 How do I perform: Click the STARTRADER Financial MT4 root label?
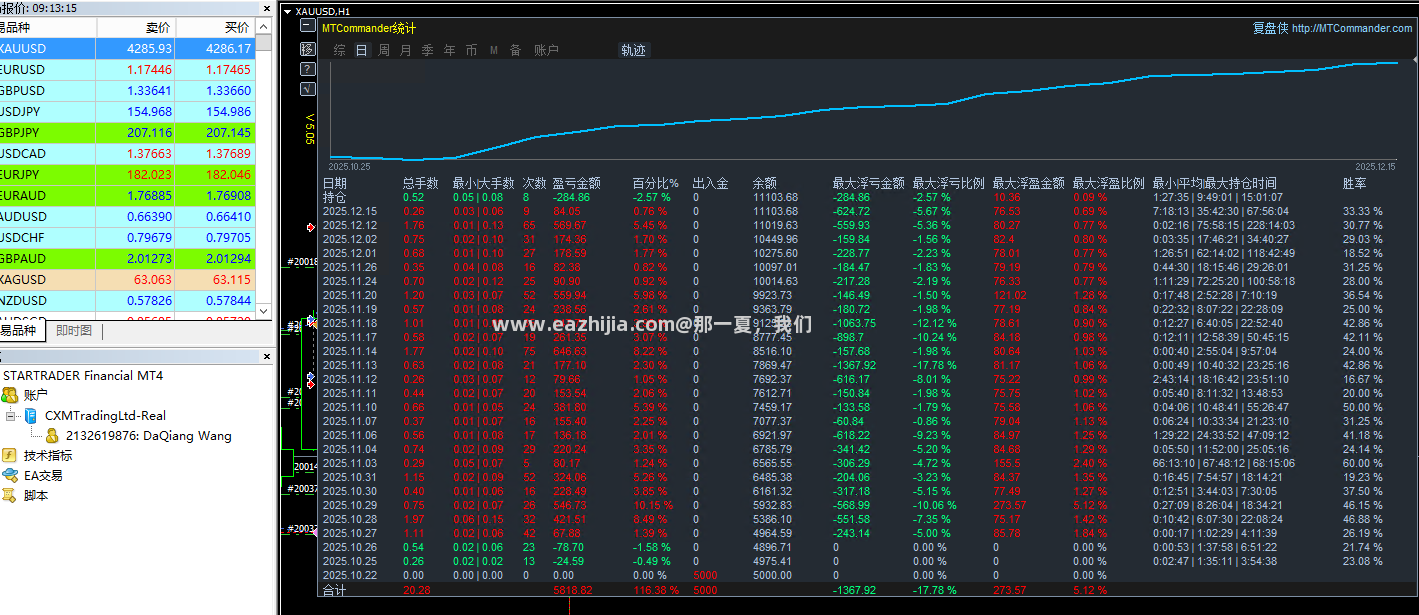click(x=83, y=375)
